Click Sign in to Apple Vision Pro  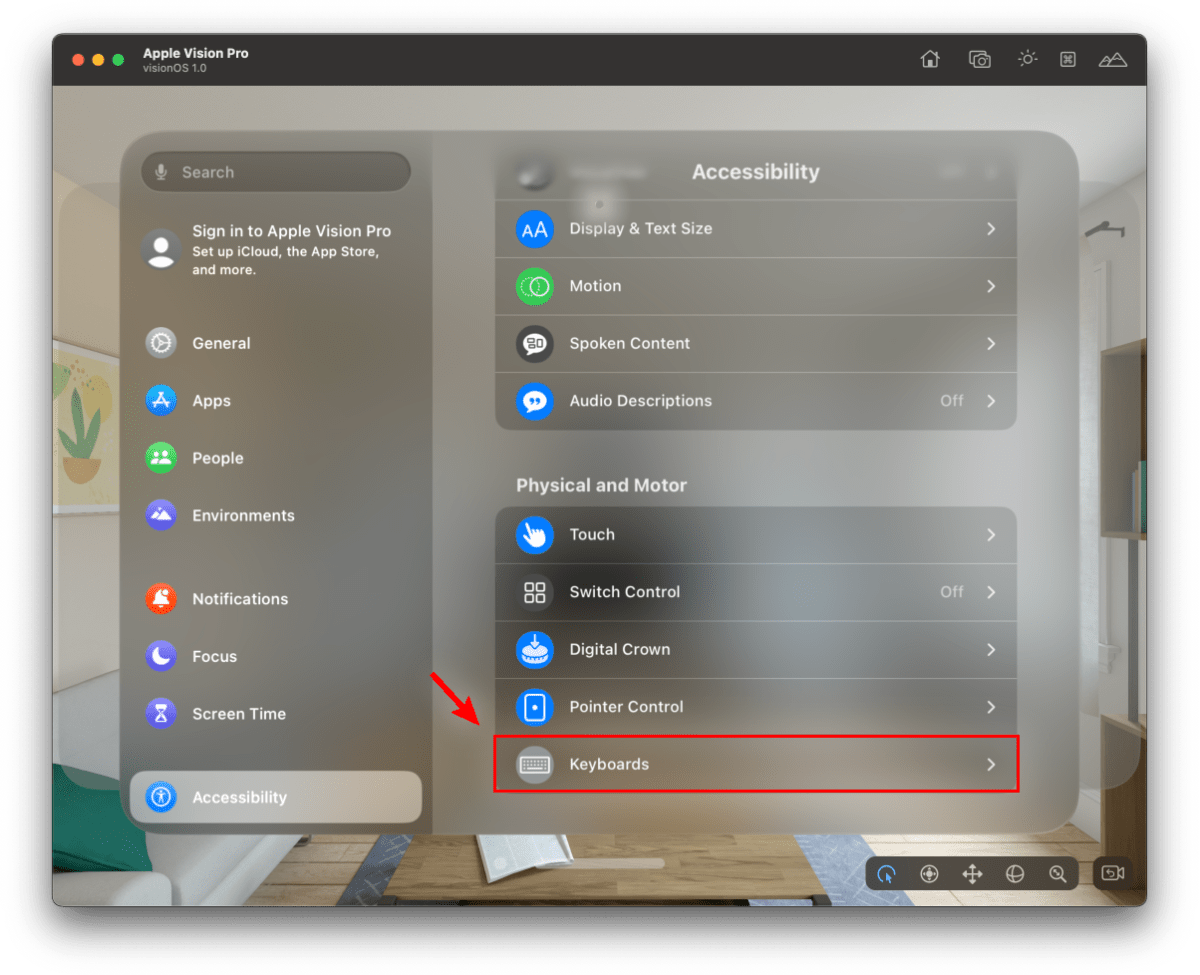point(291,231)
